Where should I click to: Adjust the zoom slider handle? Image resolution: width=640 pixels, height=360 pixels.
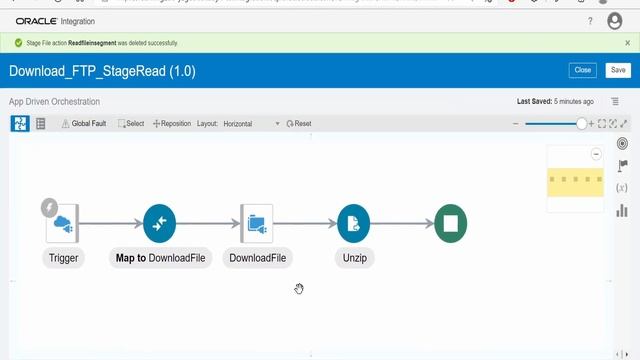coord(581,124)
